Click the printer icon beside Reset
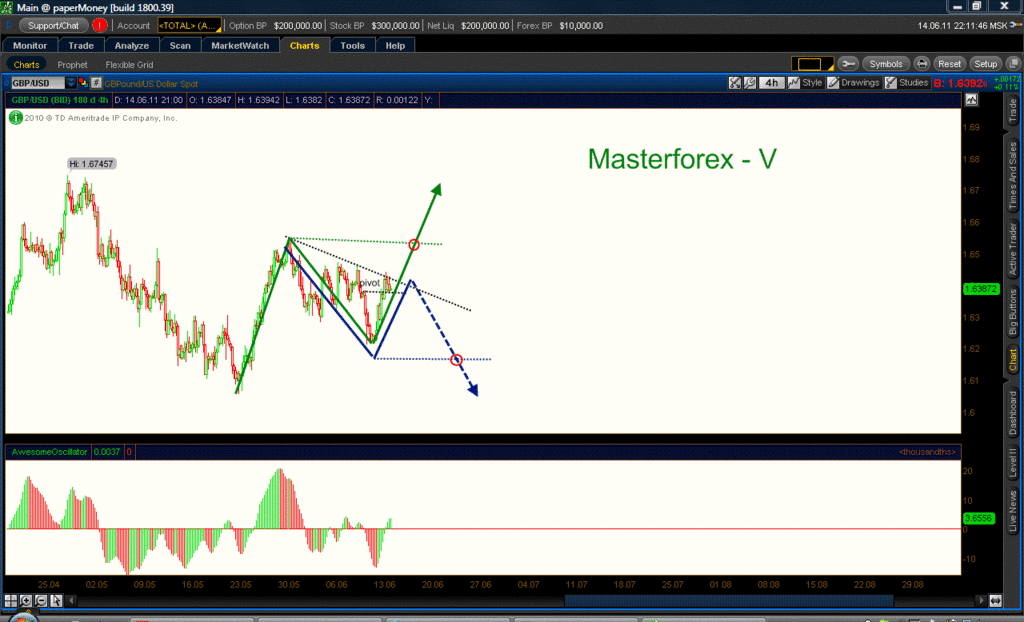 [921, 63]
